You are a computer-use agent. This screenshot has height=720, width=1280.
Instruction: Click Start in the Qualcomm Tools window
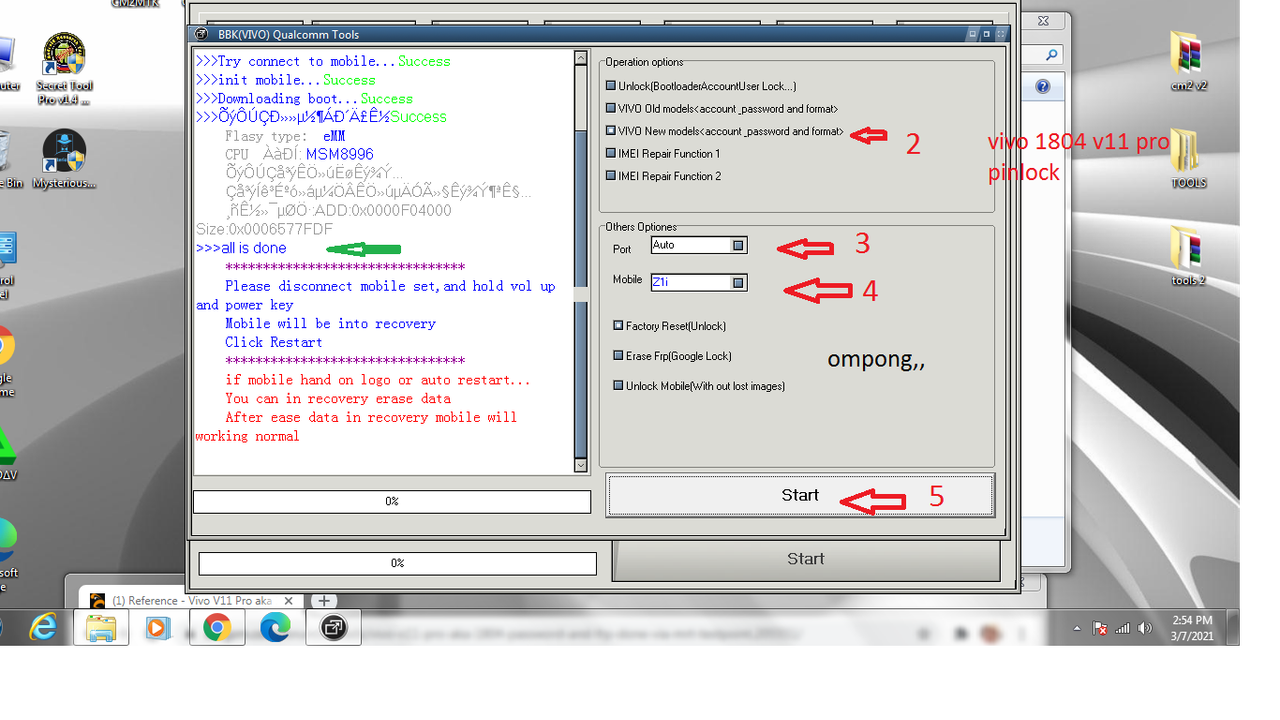click(800, 495)
